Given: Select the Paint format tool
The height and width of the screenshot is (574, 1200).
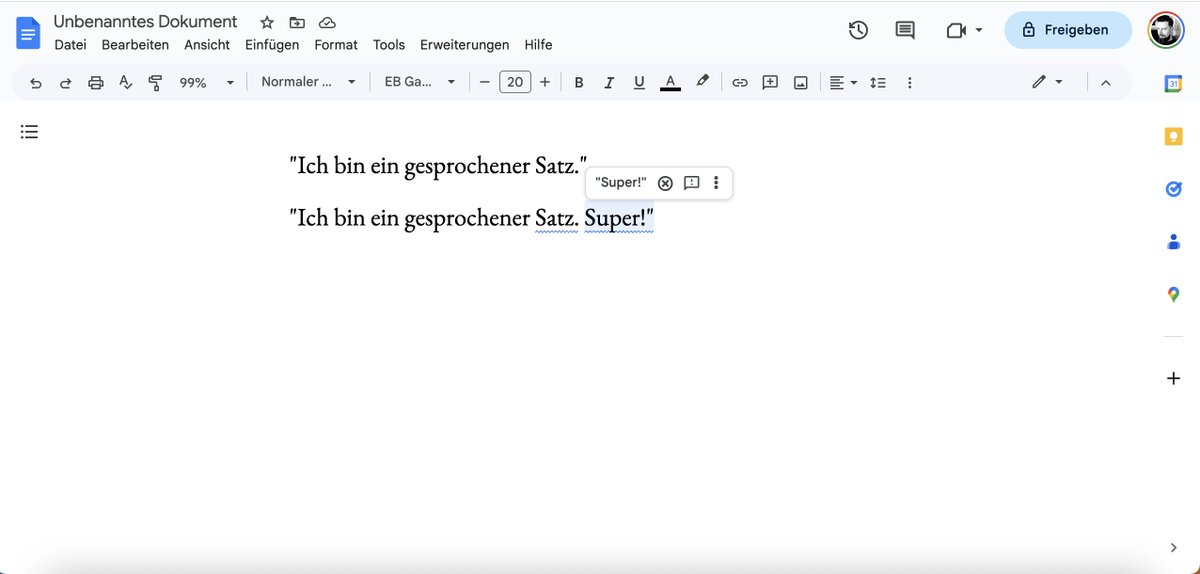Looking at the screenshot, I should (155, 83).
